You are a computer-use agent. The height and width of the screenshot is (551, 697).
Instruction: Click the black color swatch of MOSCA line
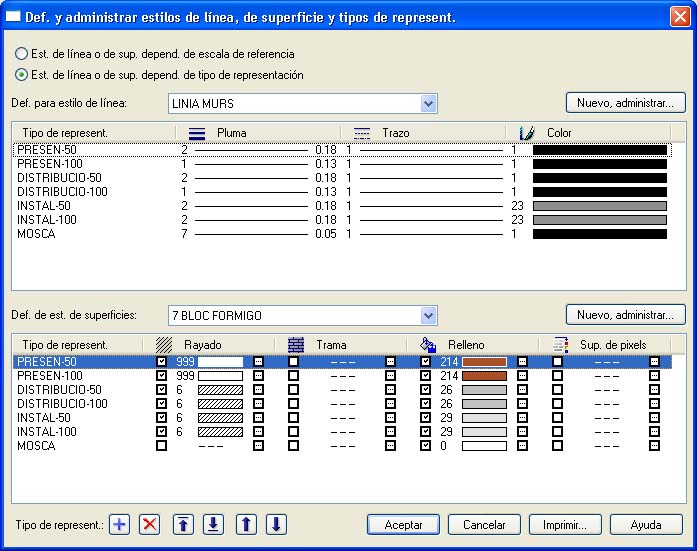(x=600, y=234)
